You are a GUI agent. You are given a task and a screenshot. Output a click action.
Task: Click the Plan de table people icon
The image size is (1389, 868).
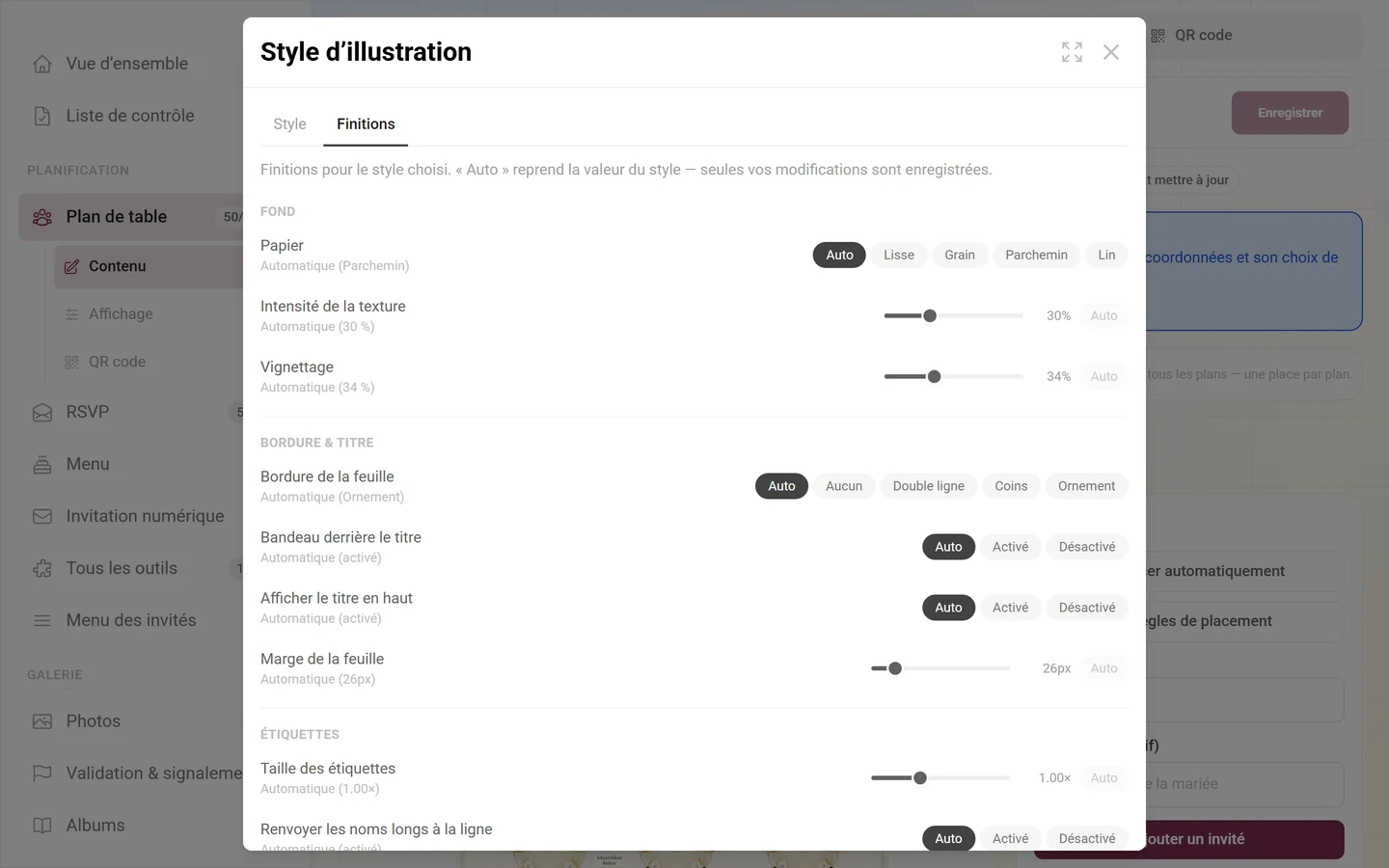pyautogui.click(x=42, y=217)
